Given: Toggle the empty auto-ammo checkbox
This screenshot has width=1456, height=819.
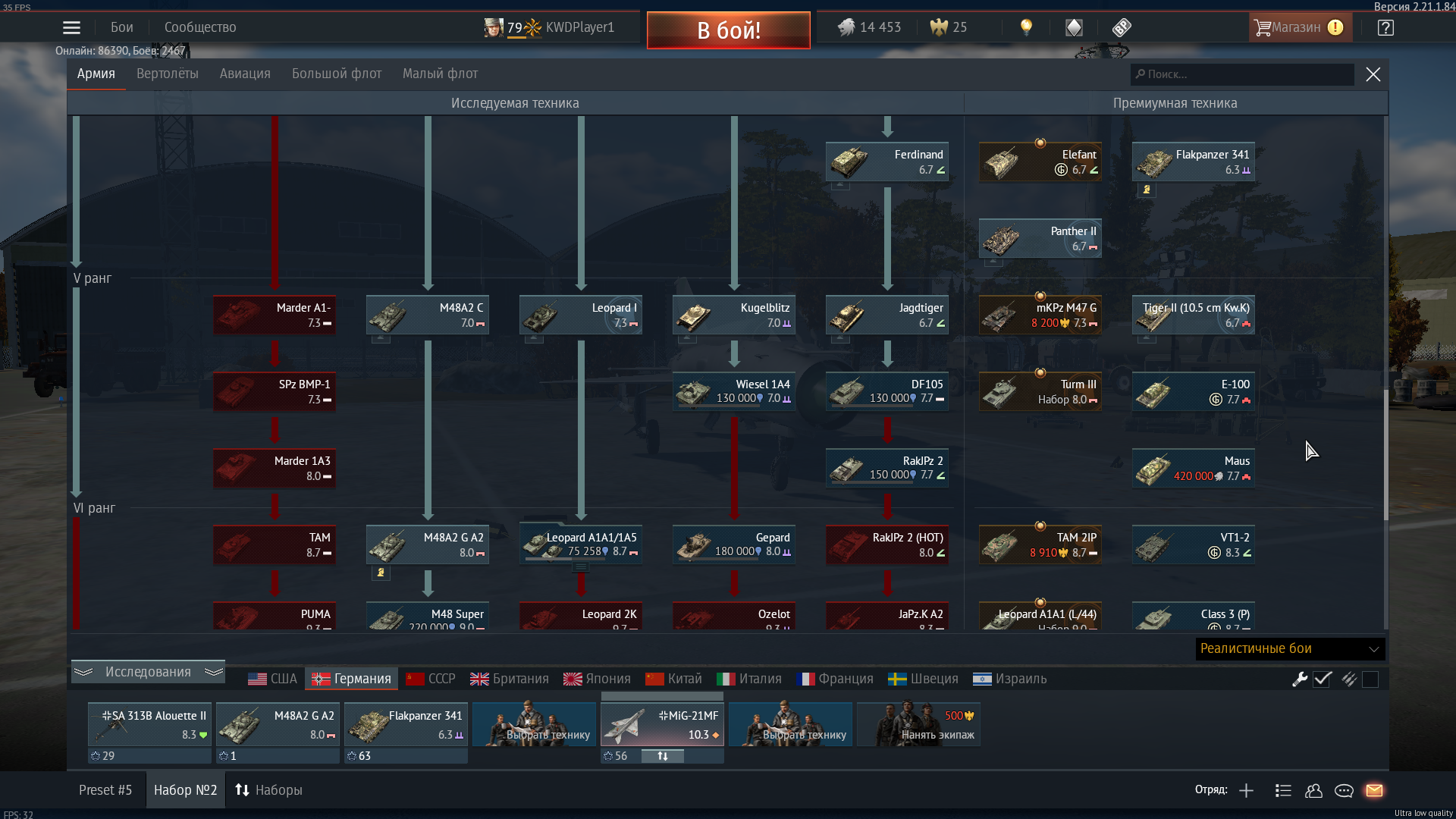Looking at the screenshot, I should (1370, 679).
